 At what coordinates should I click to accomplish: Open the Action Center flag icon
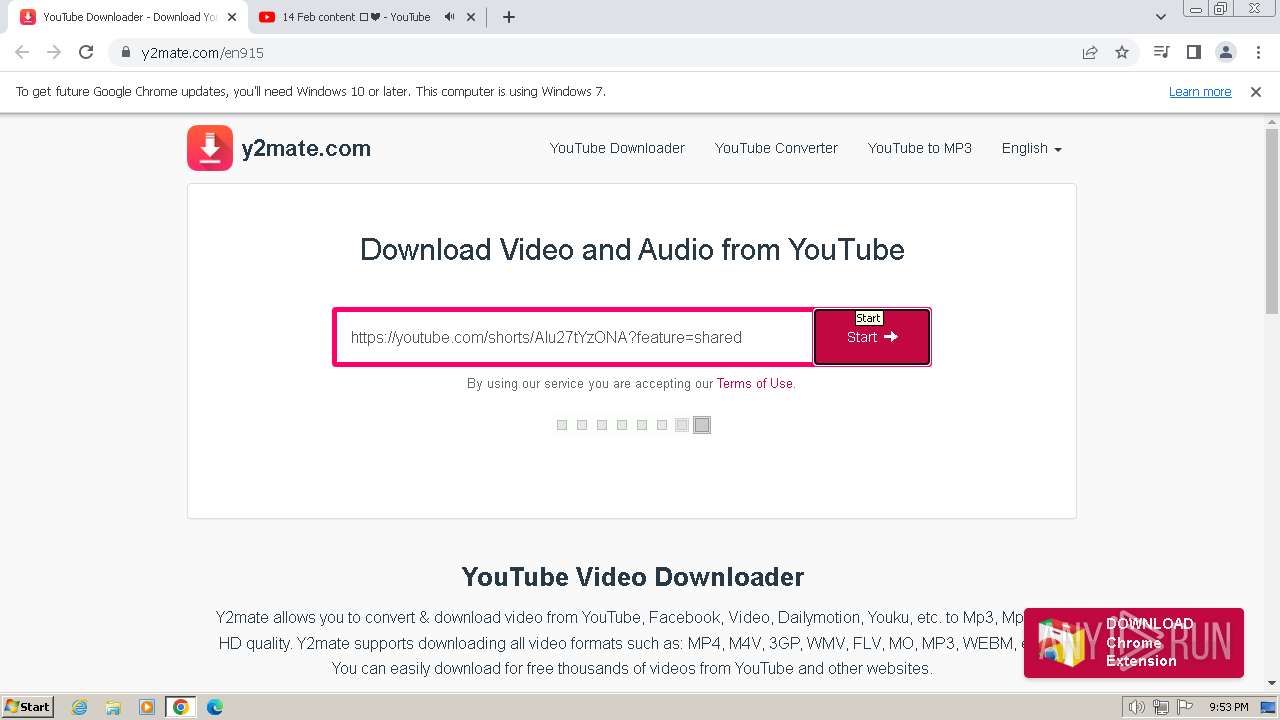1184,707
